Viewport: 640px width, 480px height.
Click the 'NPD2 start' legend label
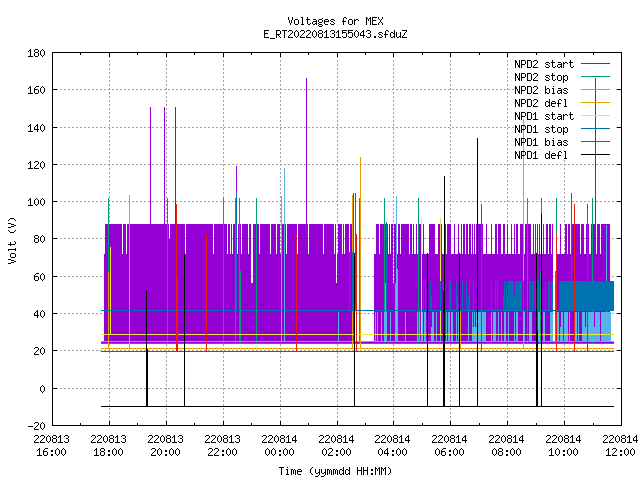coord(544,64)
